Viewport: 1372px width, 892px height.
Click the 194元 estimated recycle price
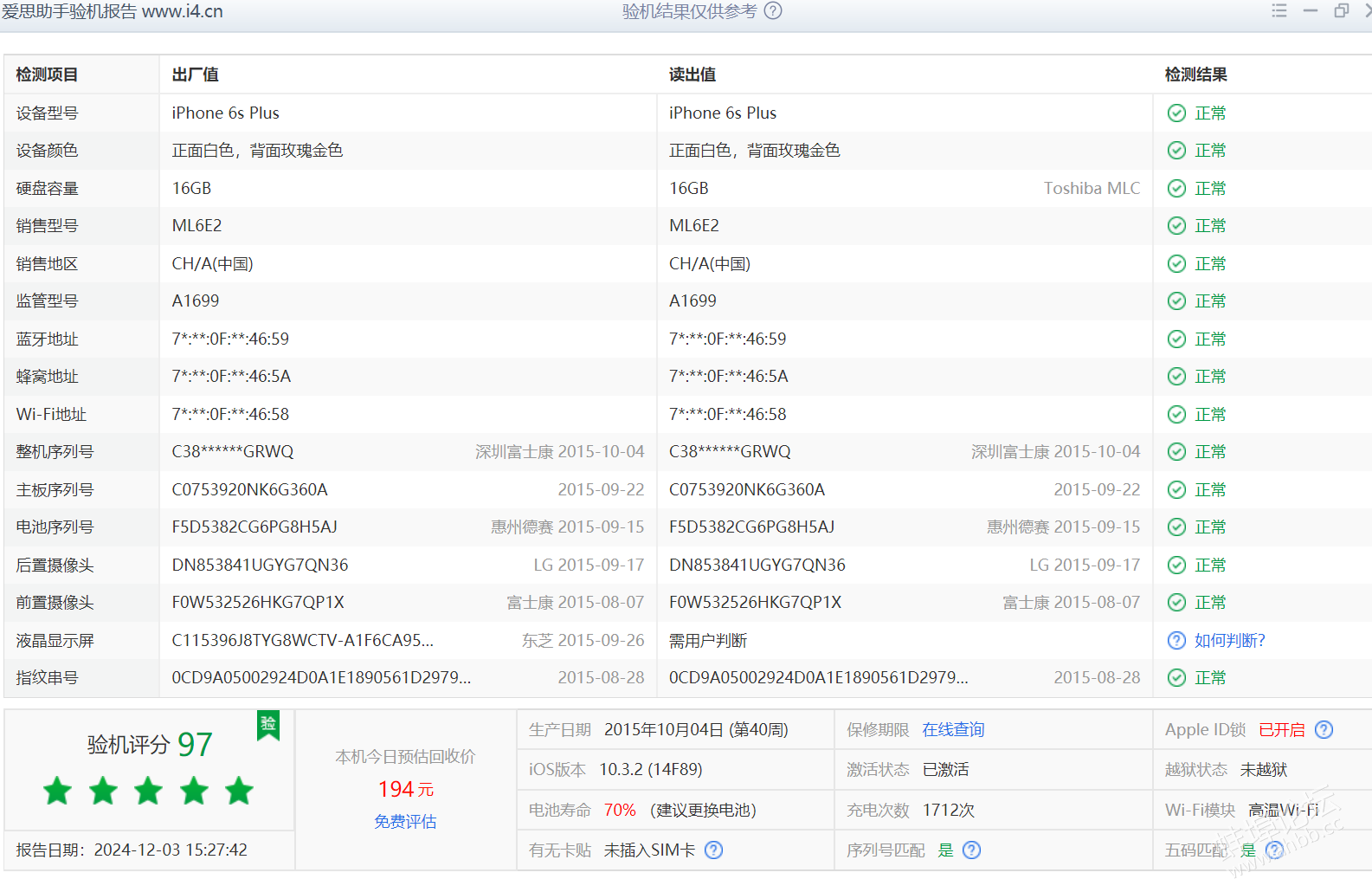click(406, 789)
